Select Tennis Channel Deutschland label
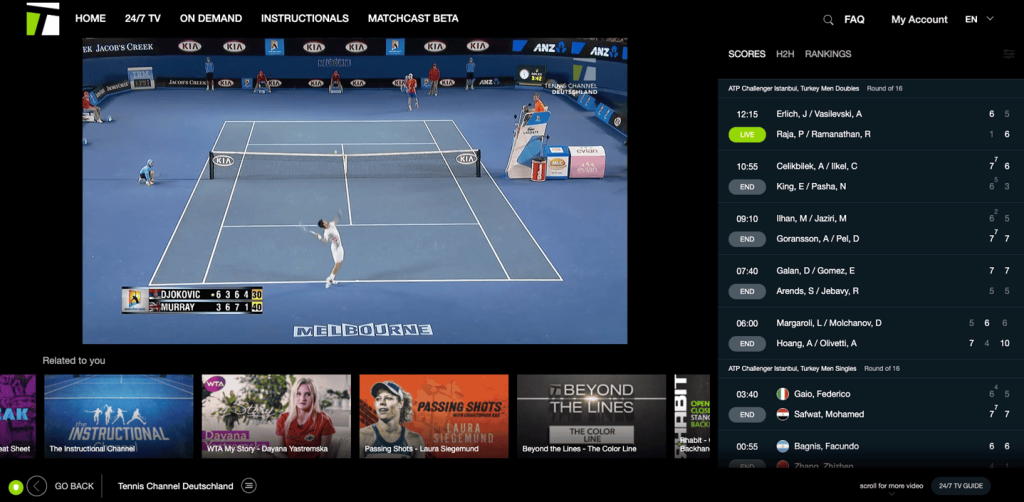This screenshot has height=502, width=1024. (x=176, y=486)
